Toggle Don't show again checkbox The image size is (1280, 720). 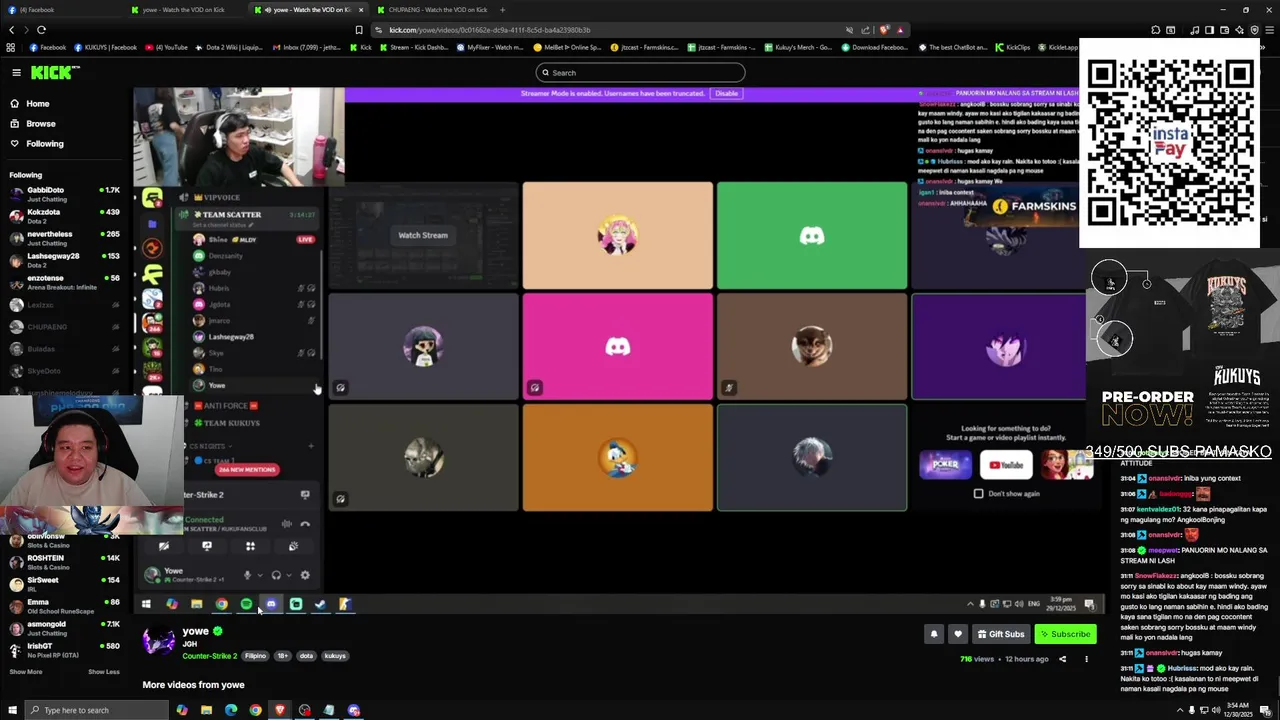tap(979, 493)
